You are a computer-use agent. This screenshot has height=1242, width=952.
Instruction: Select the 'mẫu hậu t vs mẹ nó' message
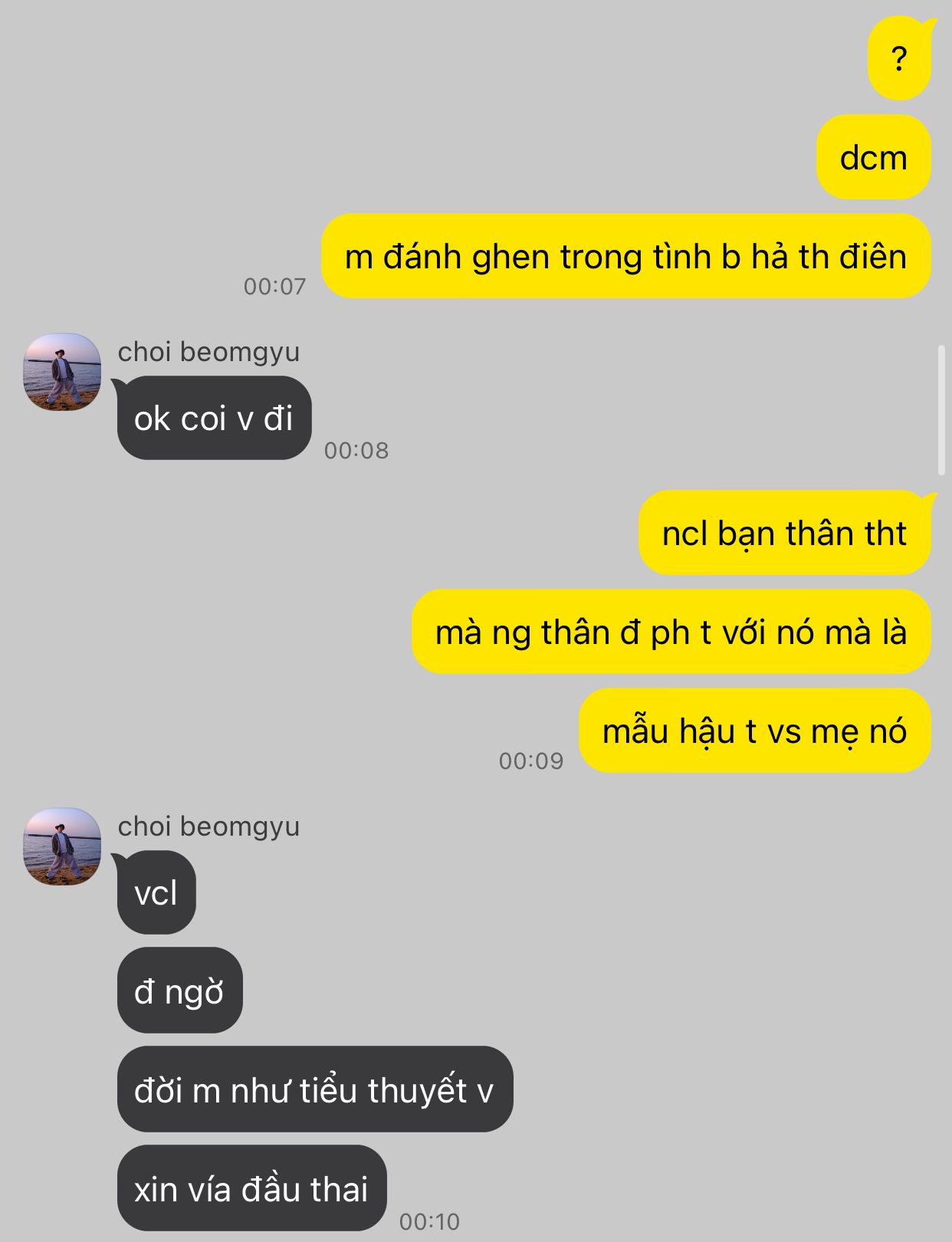pos(755,731)
